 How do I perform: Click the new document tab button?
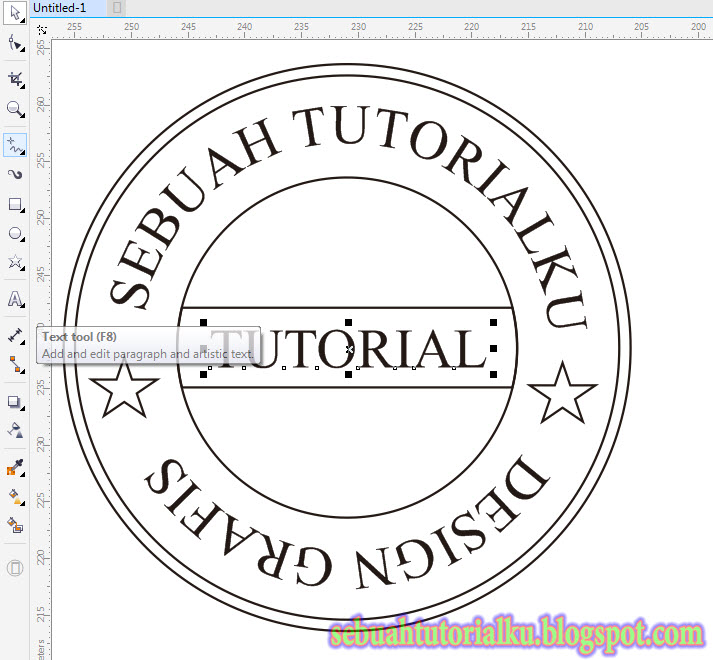[x=117, y=8]
